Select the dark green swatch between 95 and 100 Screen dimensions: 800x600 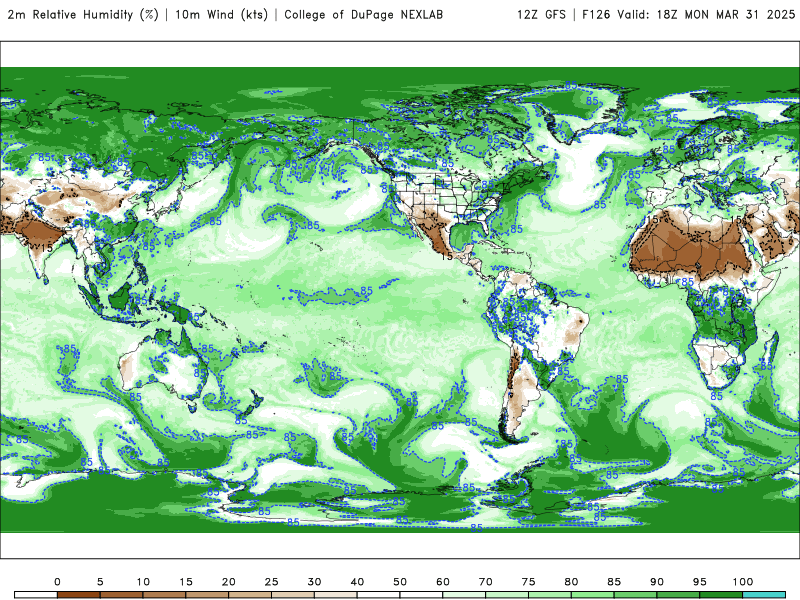(x=721, y=595)
